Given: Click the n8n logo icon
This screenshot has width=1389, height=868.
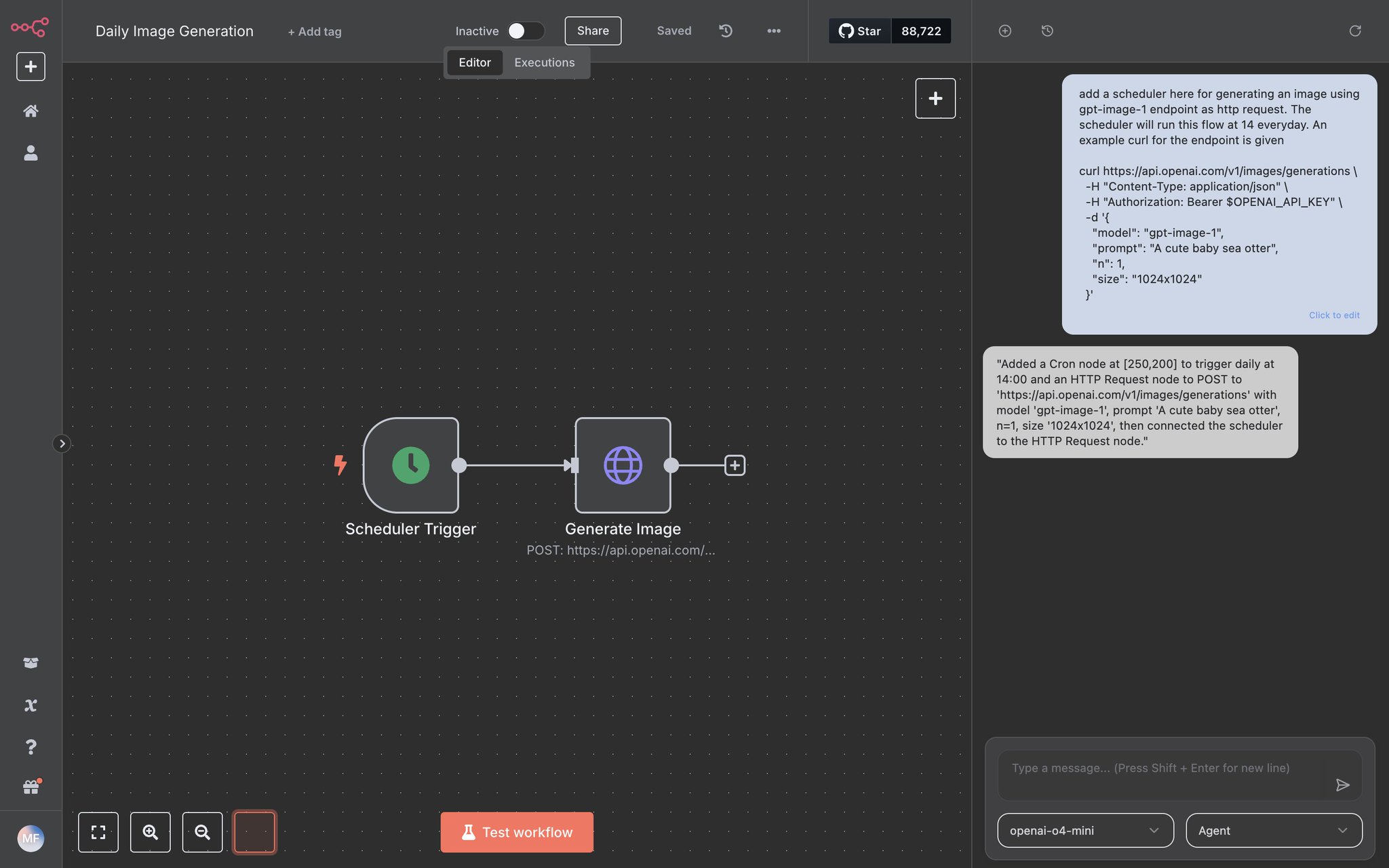Looking at the screenshot, I should click(x=30, y=27).
